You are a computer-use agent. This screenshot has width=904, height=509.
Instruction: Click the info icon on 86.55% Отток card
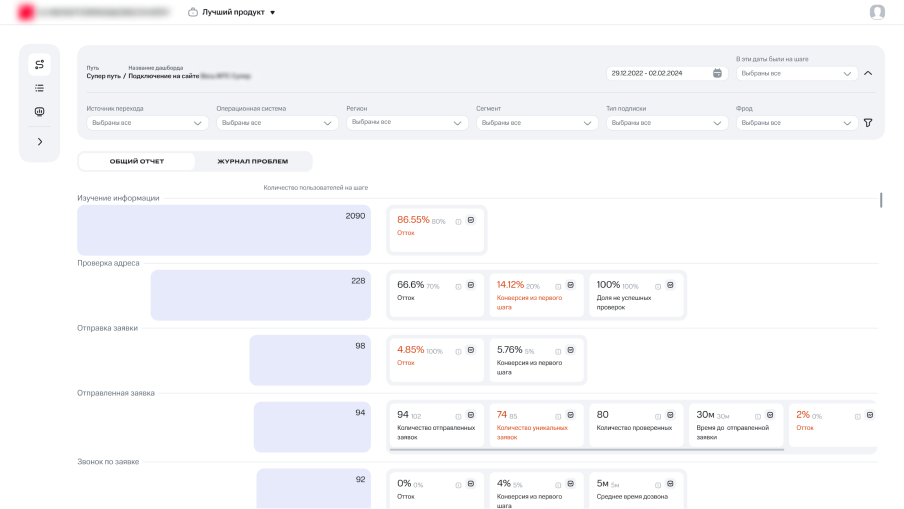[458, 221]
